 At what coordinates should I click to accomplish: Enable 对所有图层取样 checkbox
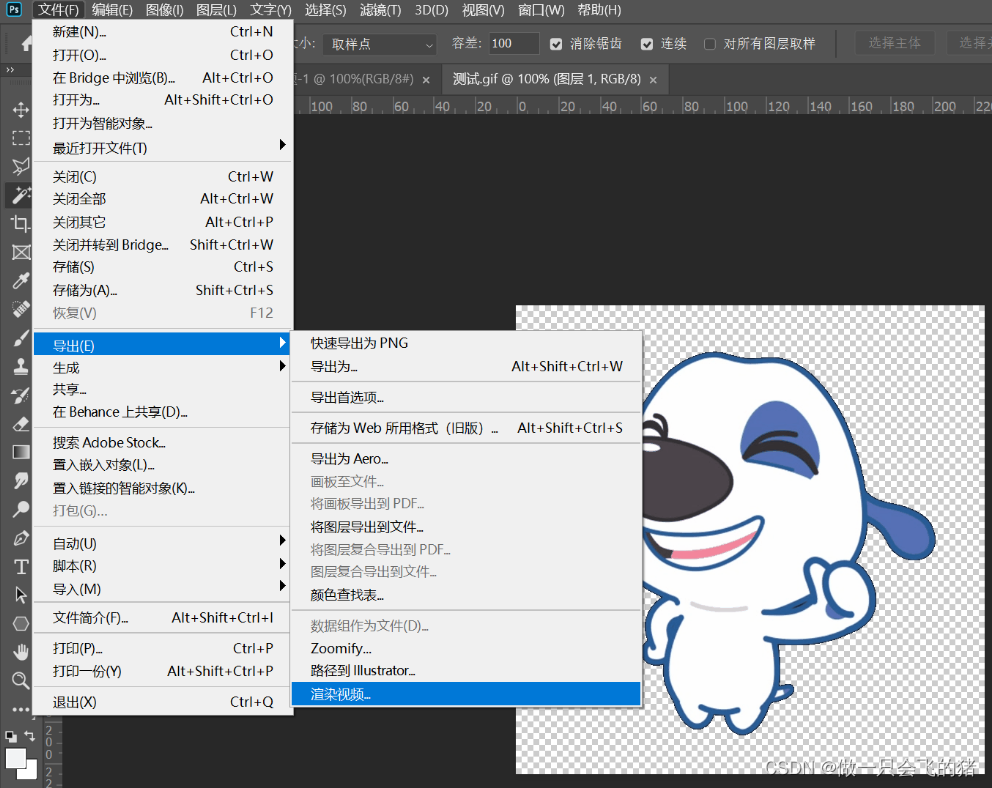click(x=710, y=44)
